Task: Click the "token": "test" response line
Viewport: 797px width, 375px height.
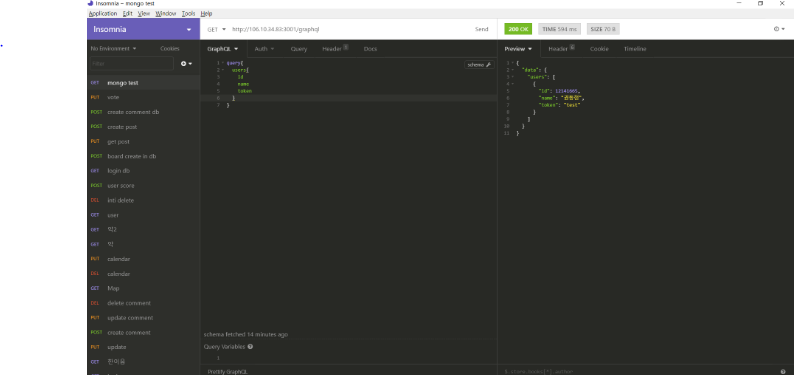Action: [x=559, y=105]
